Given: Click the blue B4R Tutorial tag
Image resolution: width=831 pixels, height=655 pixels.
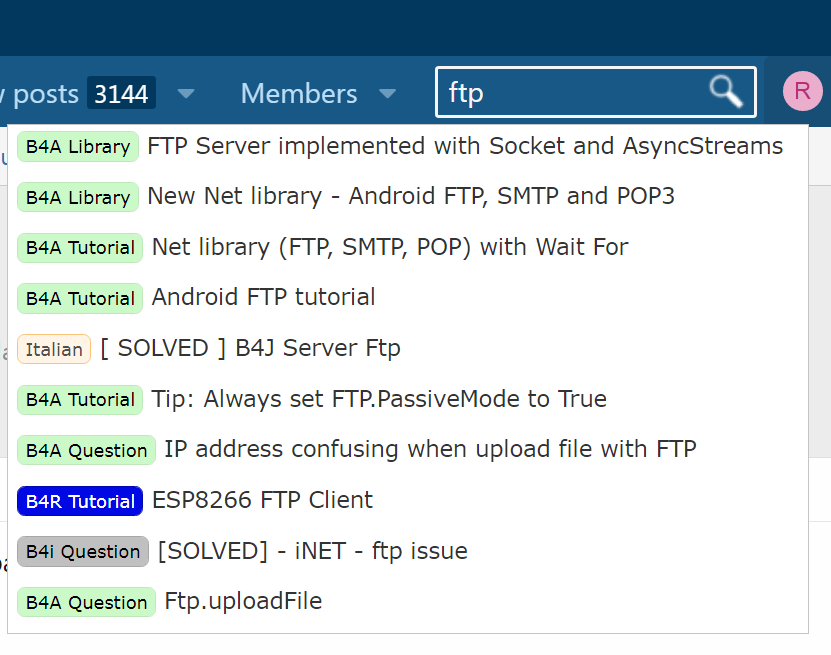Looking at the screenshot, I should 80,501.
